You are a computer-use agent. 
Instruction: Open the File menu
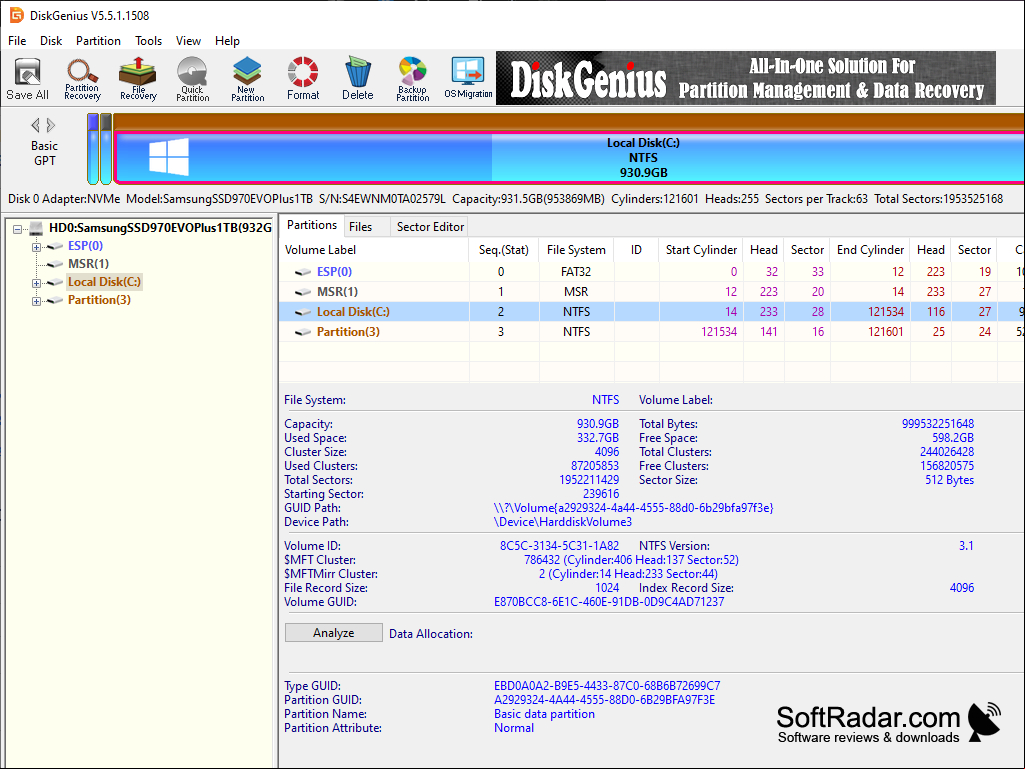click(17, 41)
